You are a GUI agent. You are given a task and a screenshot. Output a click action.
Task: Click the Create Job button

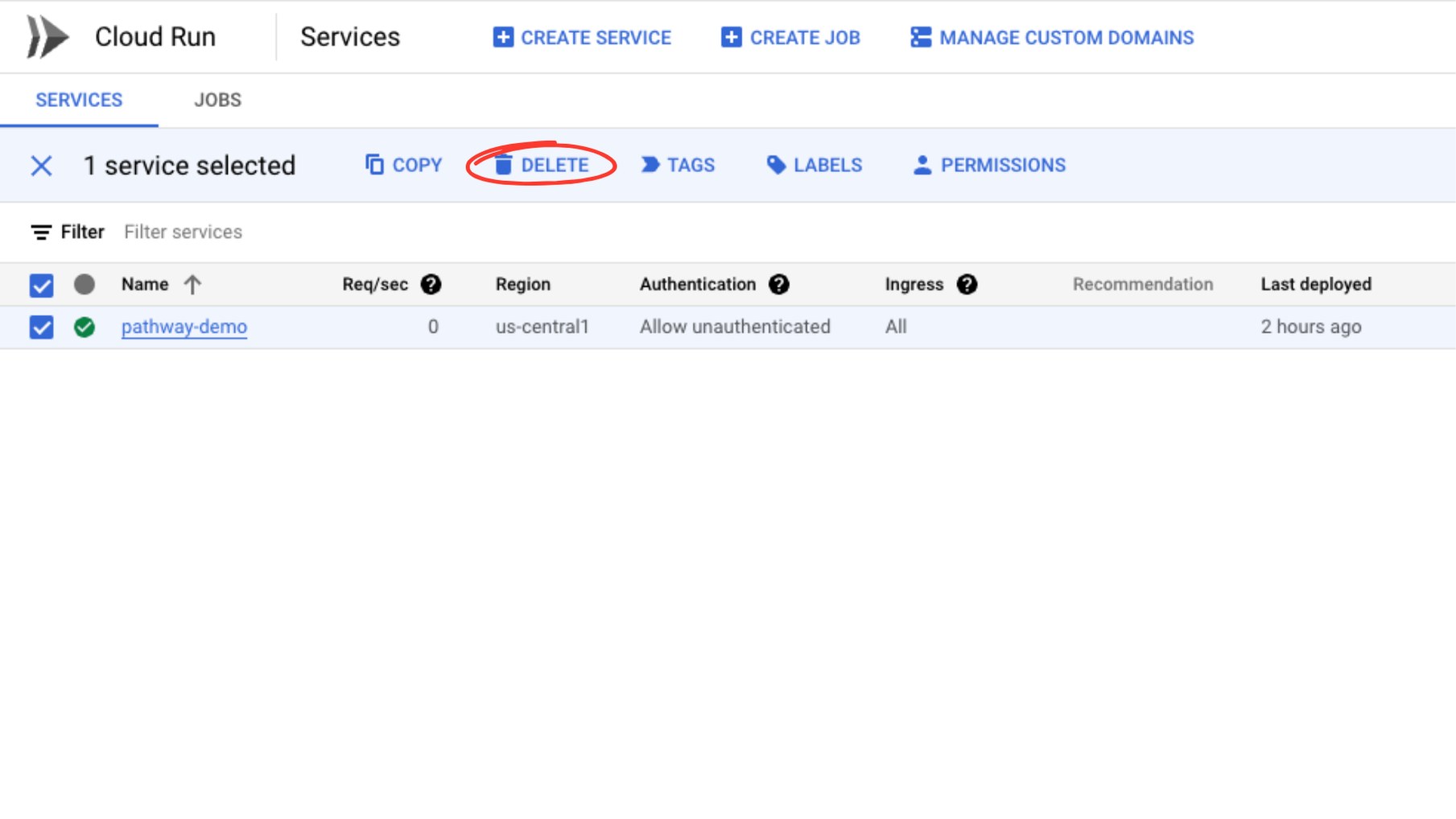click(x=790, y=38)
